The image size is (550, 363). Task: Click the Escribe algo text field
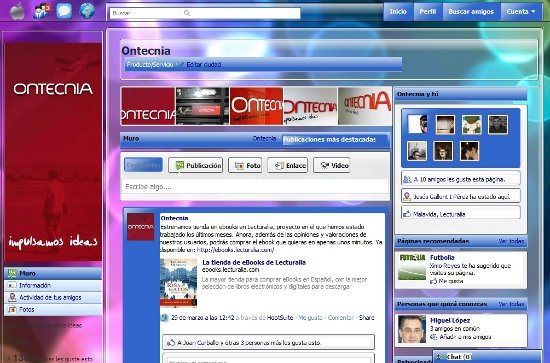255,187
